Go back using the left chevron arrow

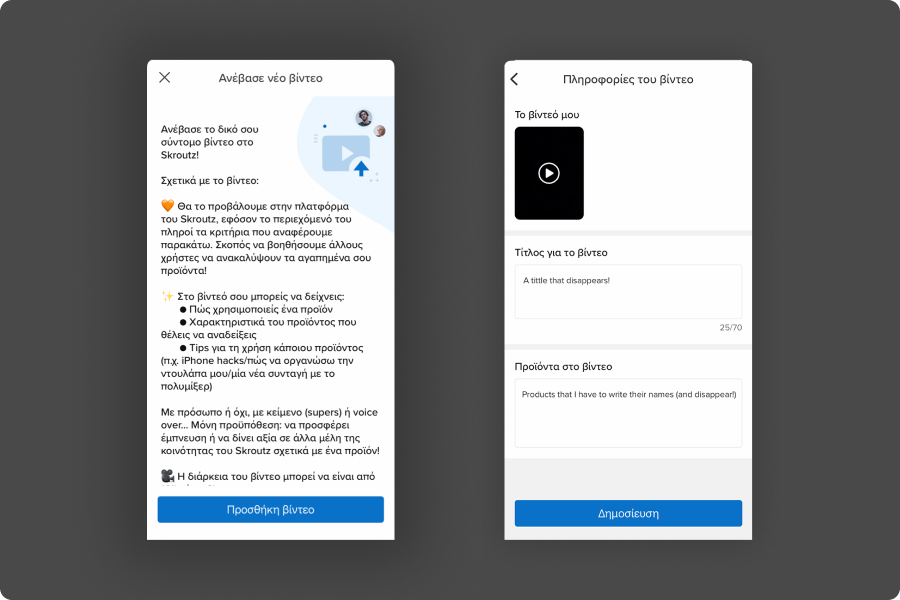(x=514, y=79)
